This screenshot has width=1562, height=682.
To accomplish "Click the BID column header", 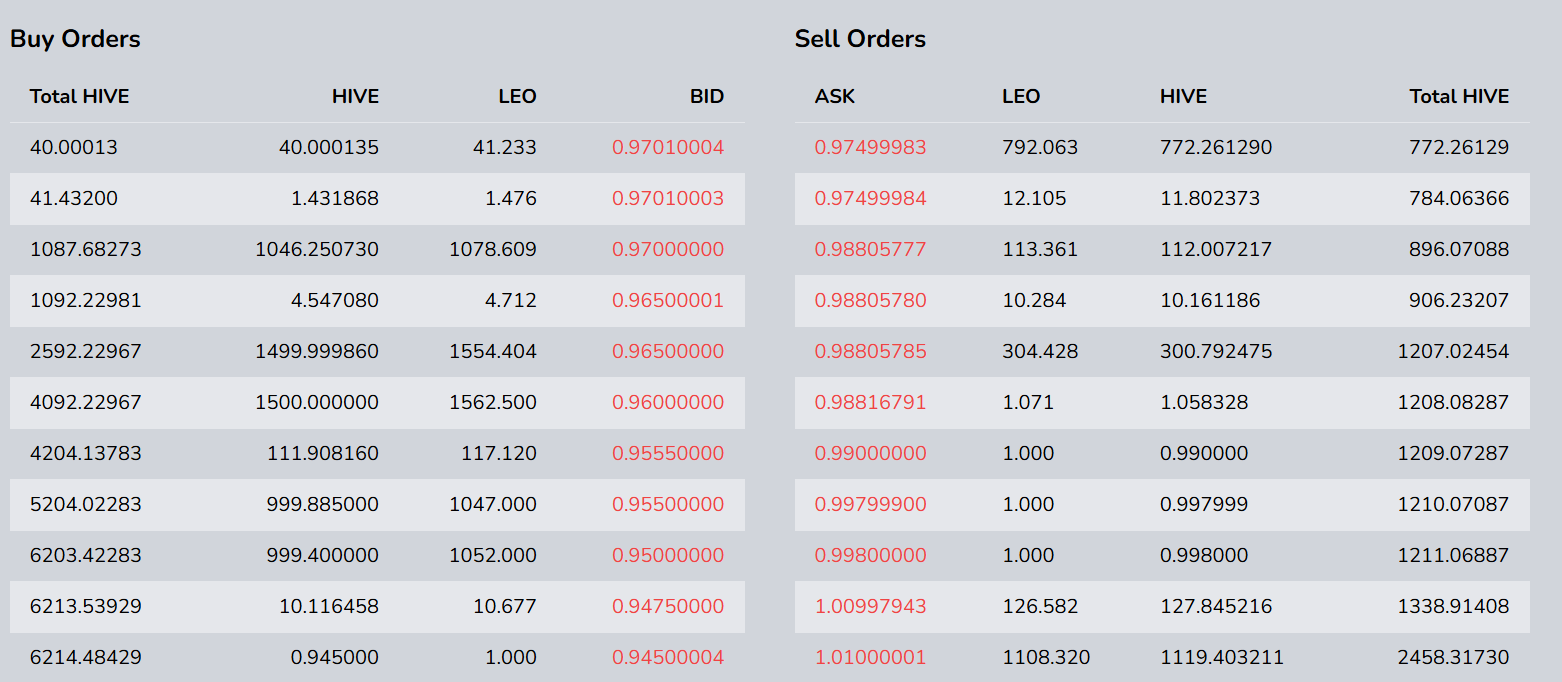I will tap(706, 97).
